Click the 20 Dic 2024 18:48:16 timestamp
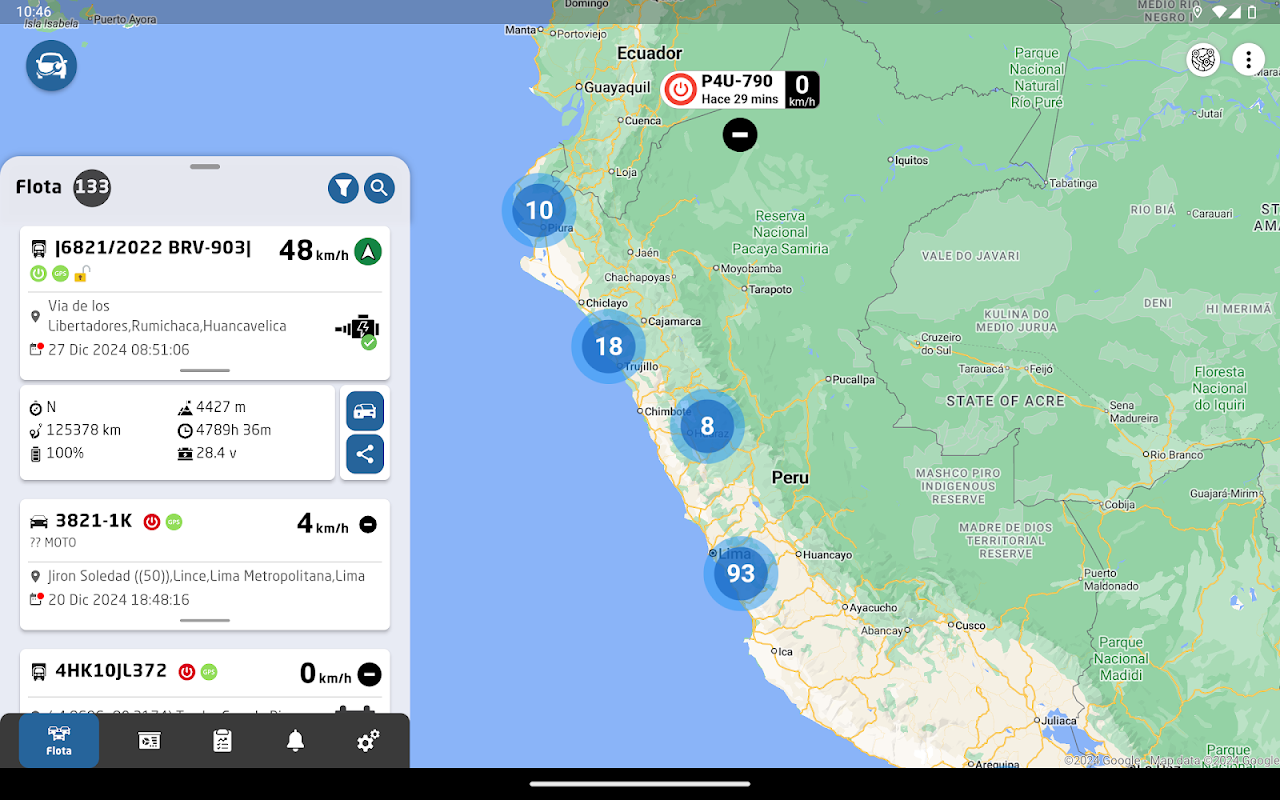 (119, 600)
